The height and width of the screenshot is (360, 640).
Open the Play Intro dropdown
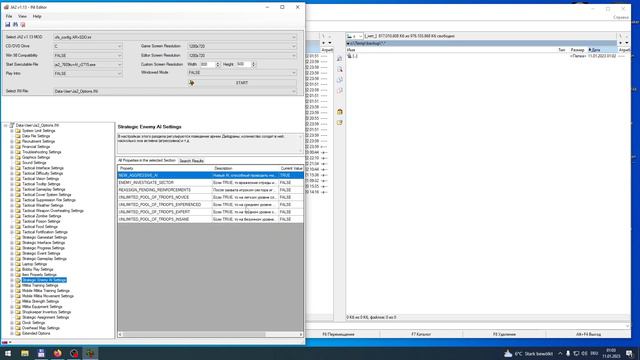click(87, 73)
